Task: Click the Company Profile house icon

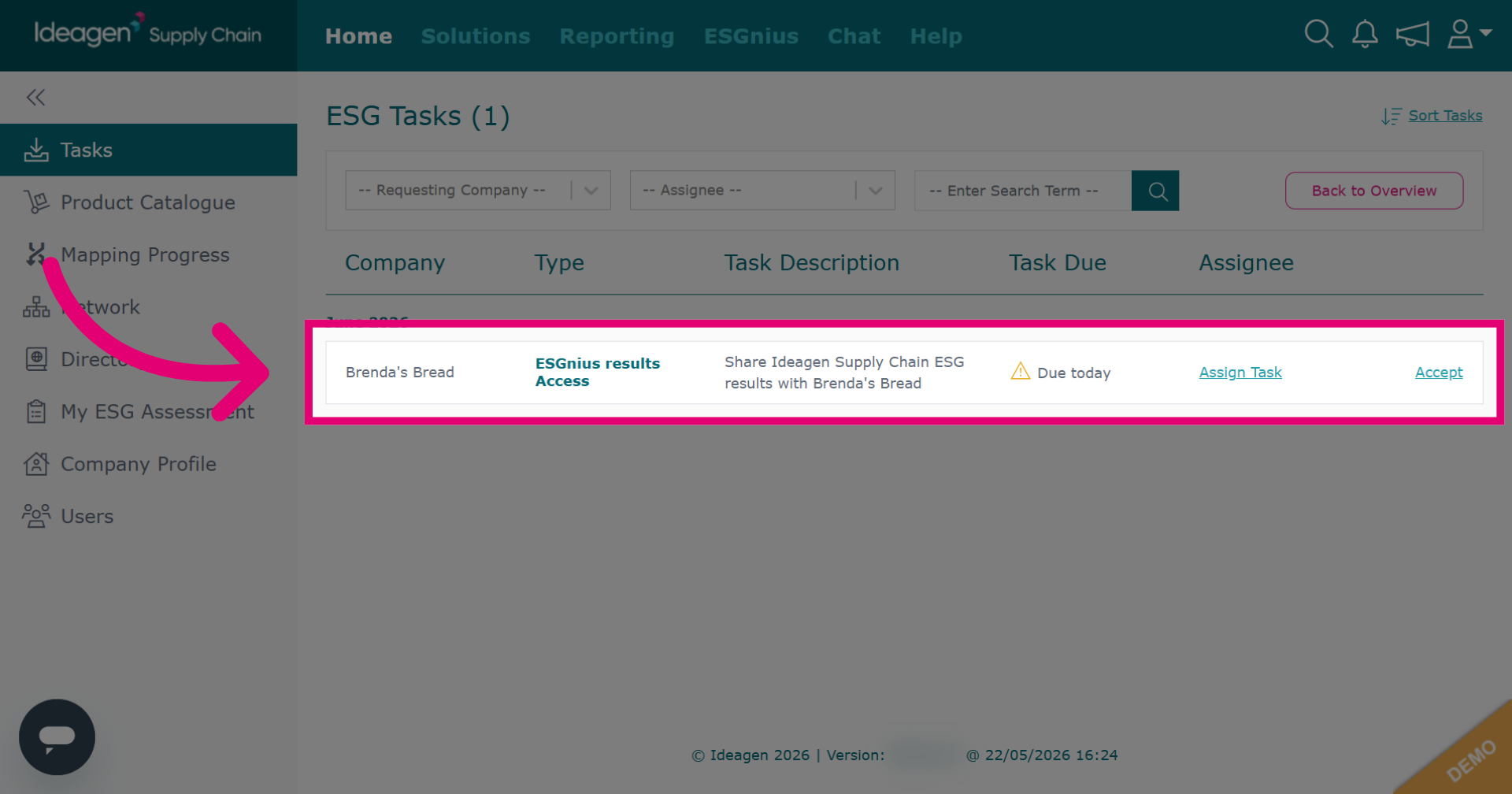Action: [x=36, y=464]
